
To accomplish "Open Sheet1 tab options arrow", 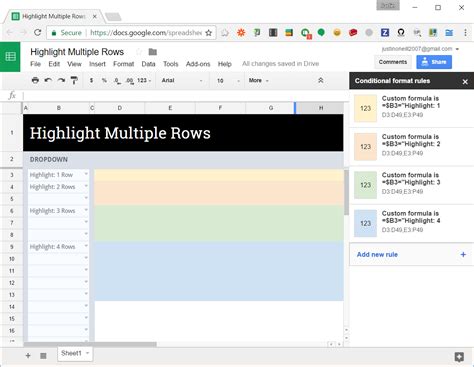I will pos(87,353).
